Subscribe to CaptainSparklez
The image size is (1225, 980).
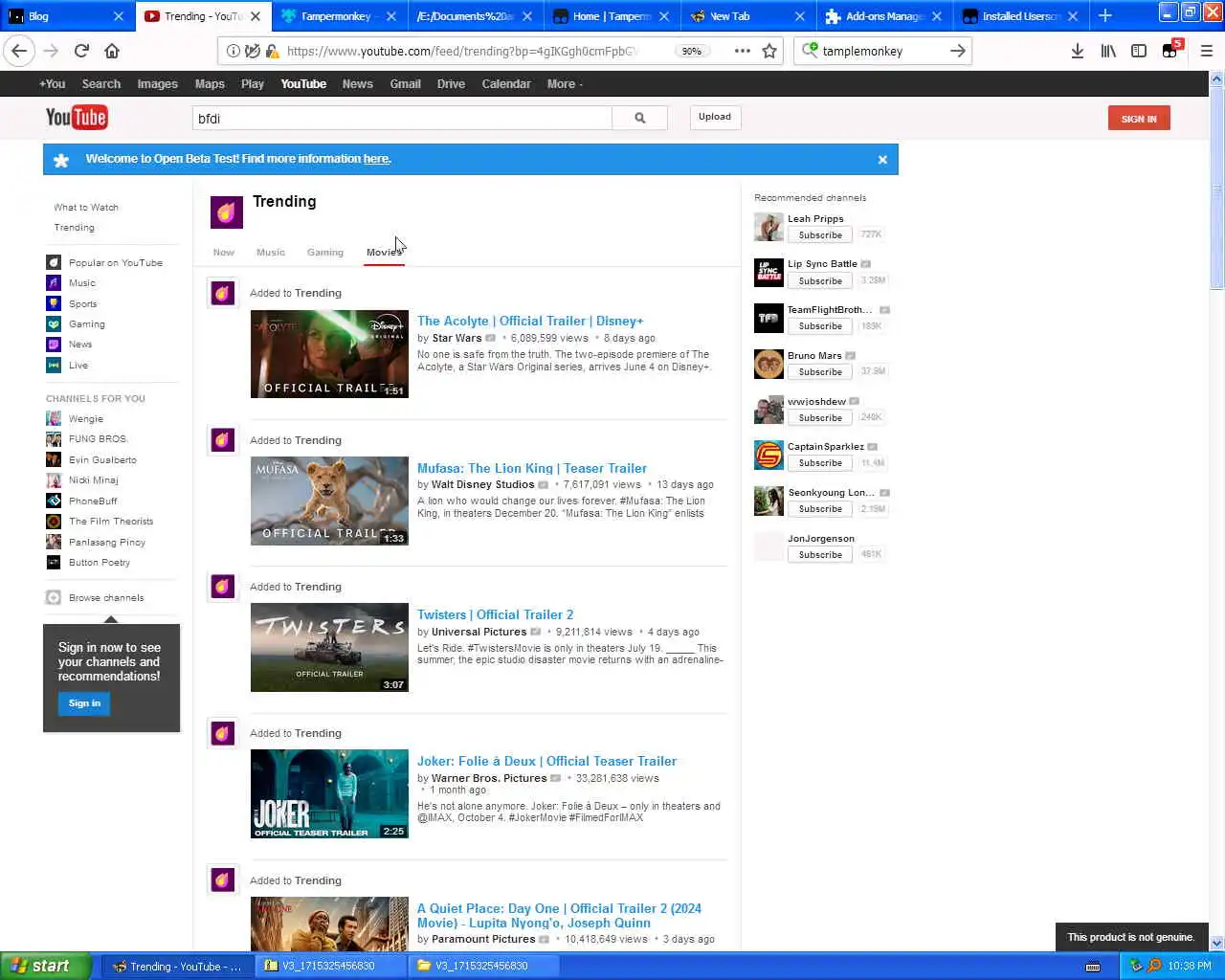820,463
